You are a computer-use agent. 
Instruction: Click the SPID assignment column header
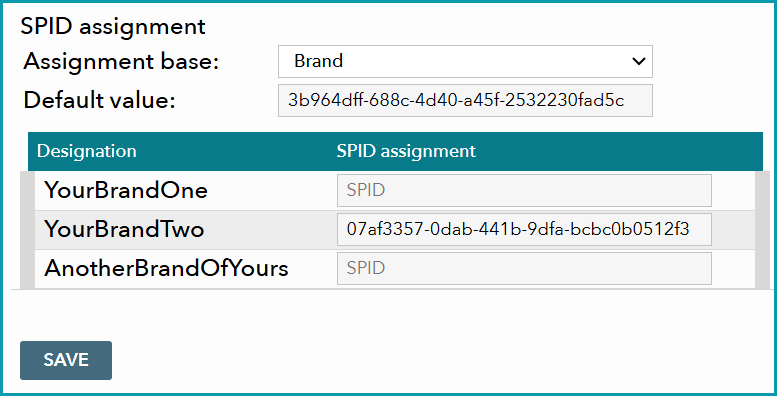(x=406, y=151)
